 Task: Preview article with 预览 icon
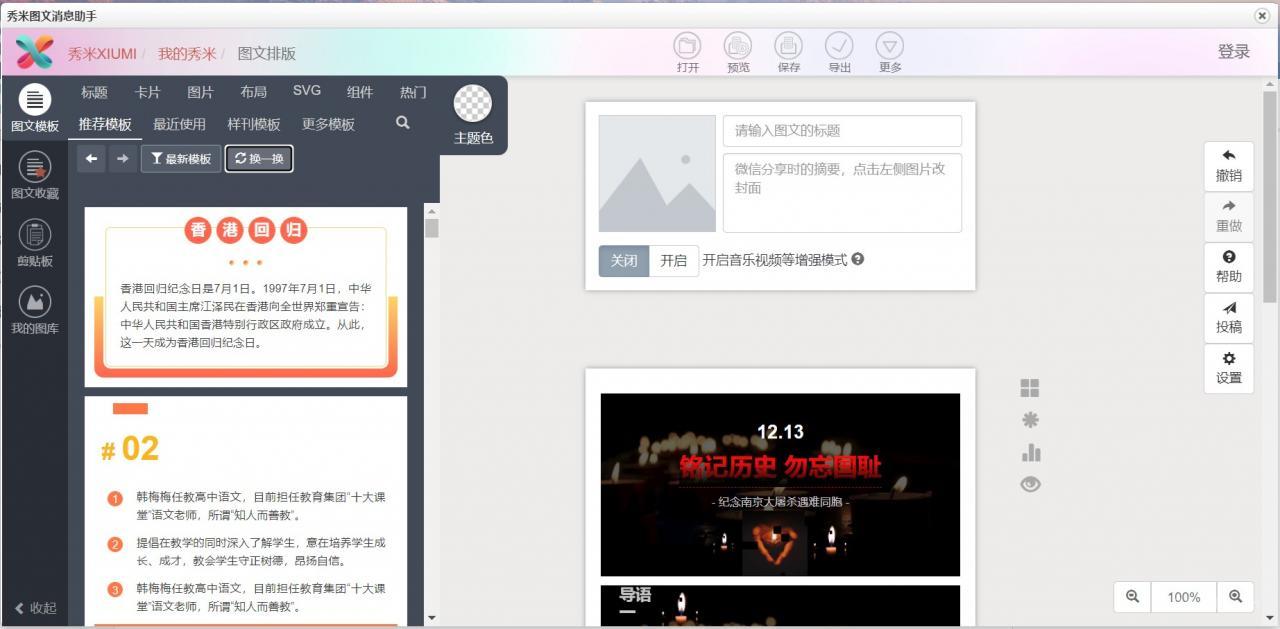pos(738,52)
